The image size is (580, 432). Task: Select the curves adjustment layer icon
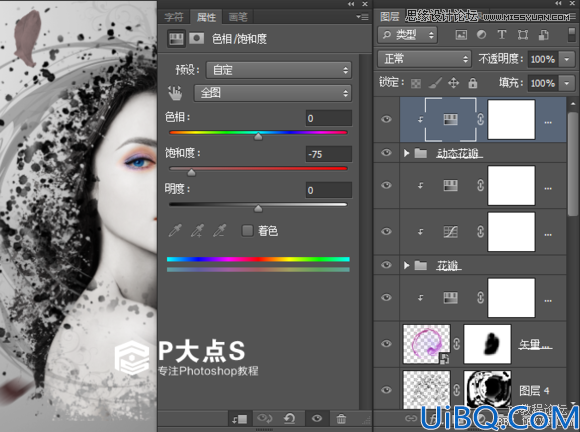pos(450,232)
